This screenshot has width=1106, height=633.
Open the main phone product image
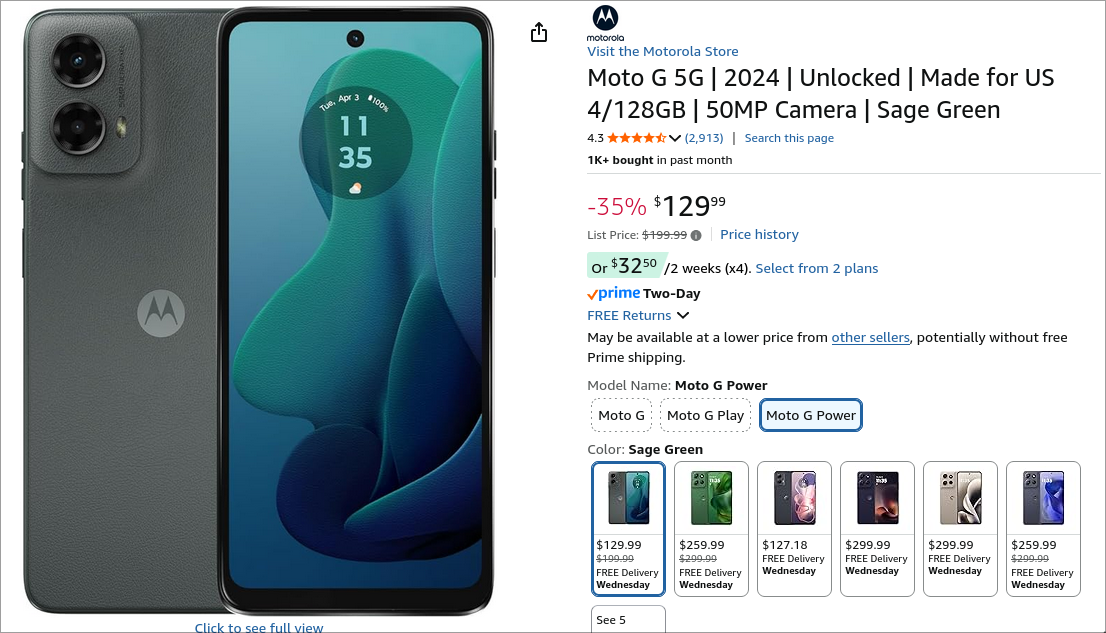pyautogui.click(x=259, y=311)
